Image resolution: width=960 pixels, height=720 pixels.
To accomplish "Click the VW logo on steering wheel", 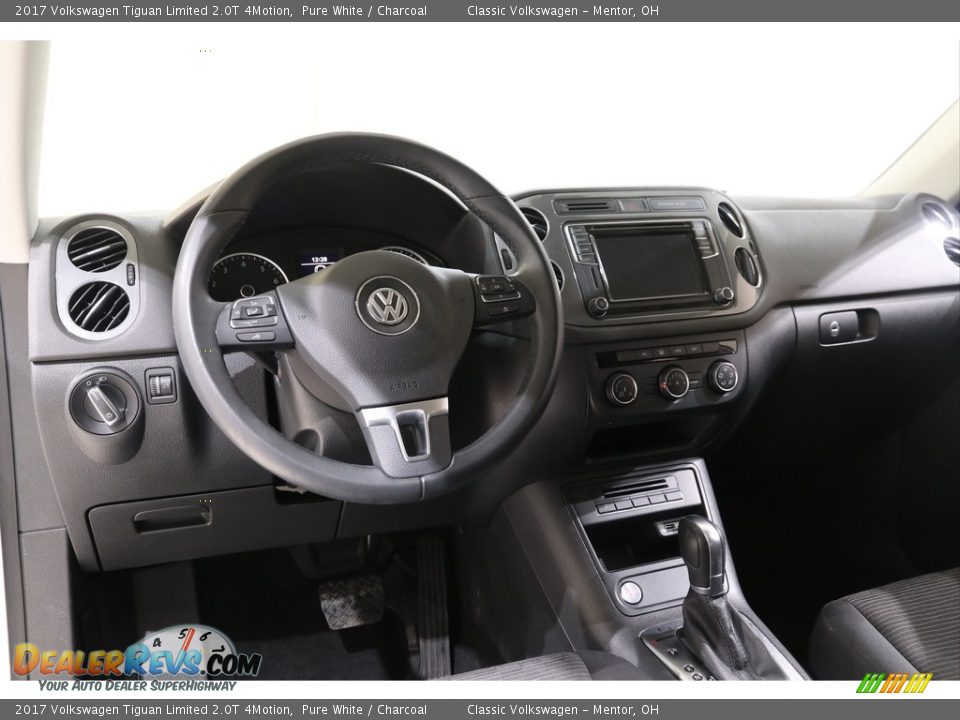I will pyautogui.click(x=387, y=305).
